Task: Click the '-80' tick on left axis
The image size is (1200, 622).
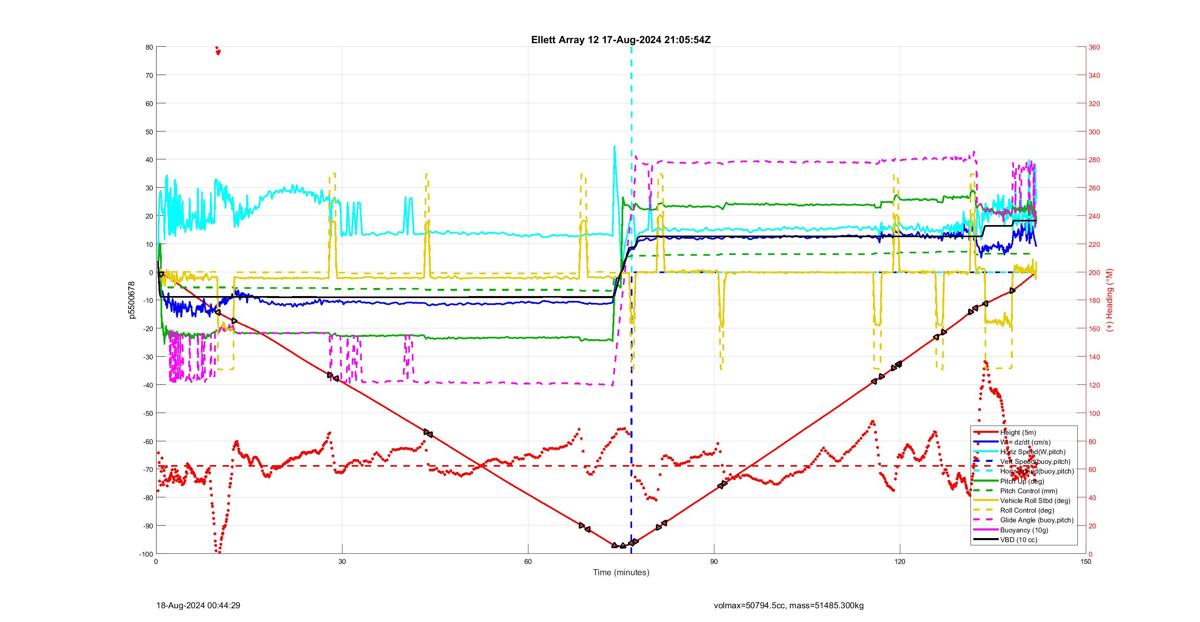Action: coord(146,498)
